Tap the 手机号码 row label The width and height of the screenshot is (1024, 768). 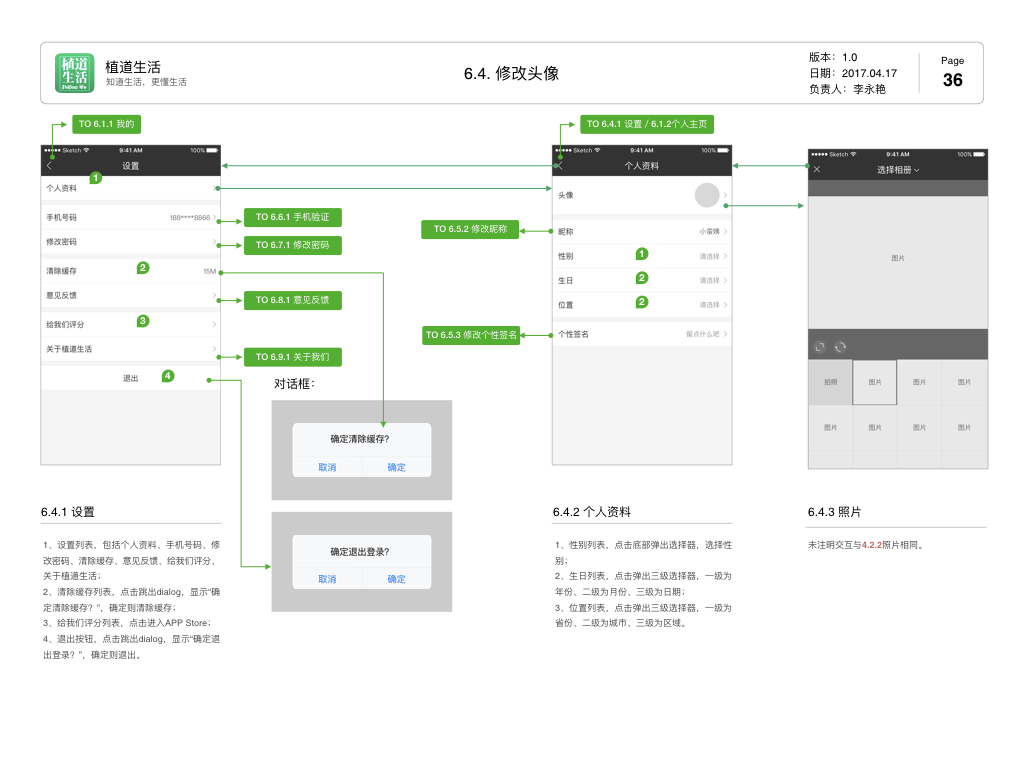coord(61,217)
